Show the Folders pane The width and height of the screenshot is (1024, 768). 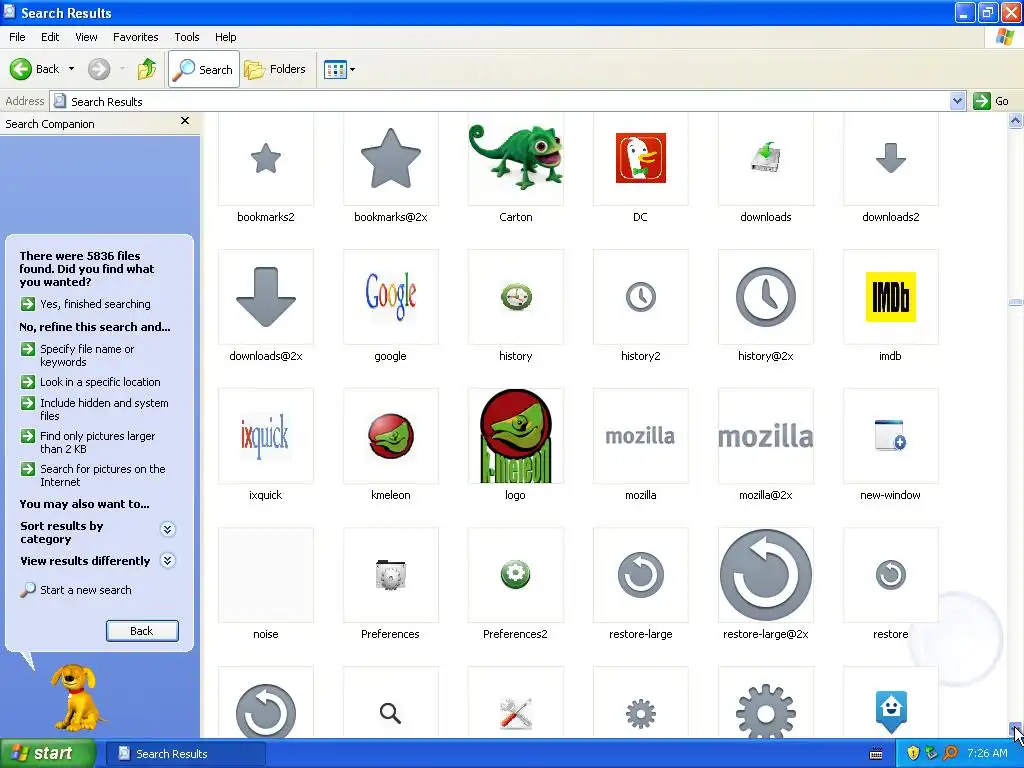coord(275,69)
